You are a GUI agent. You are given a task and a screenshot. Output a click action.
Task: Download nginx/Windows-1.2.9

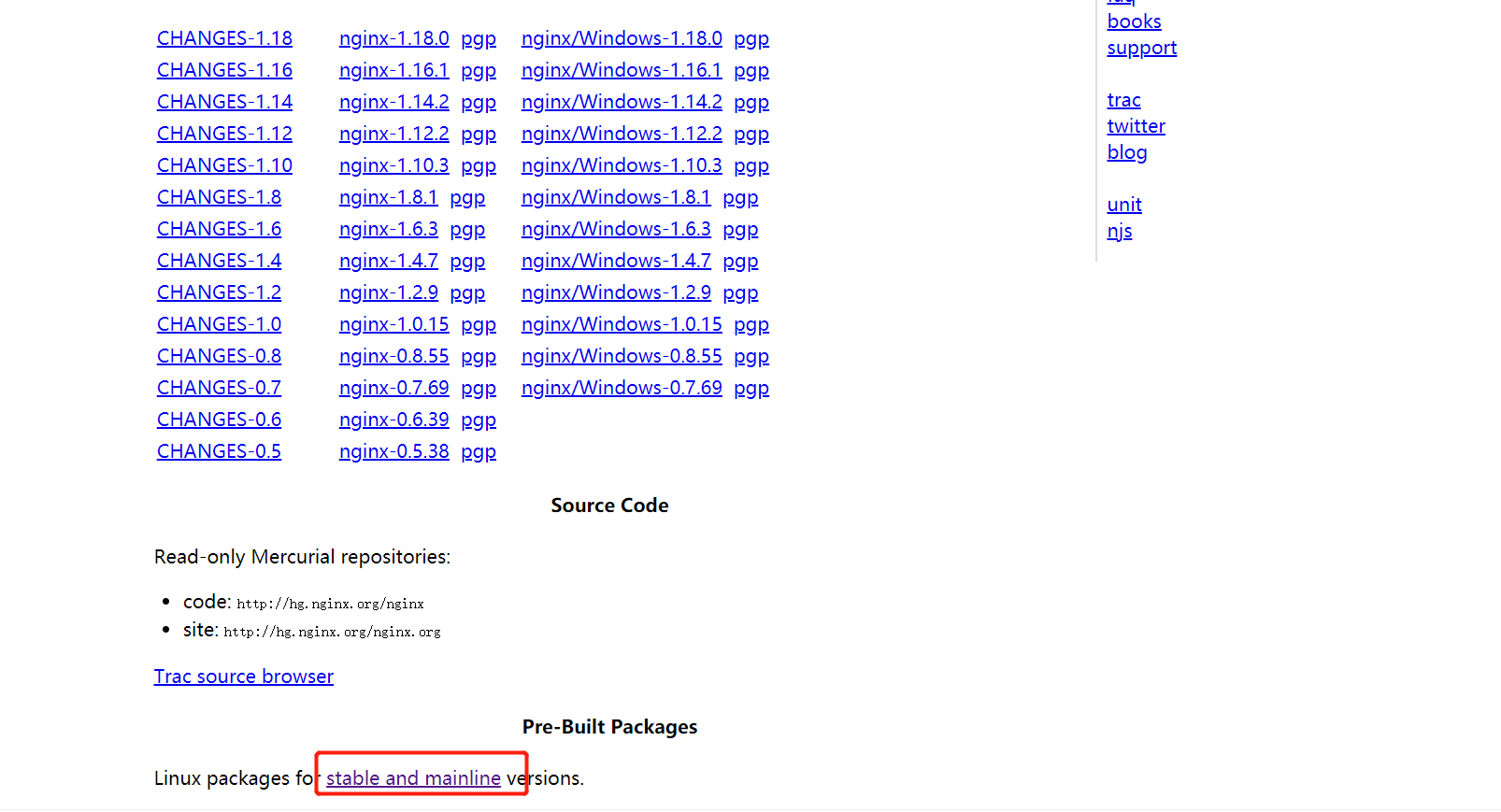pos(616,292)
